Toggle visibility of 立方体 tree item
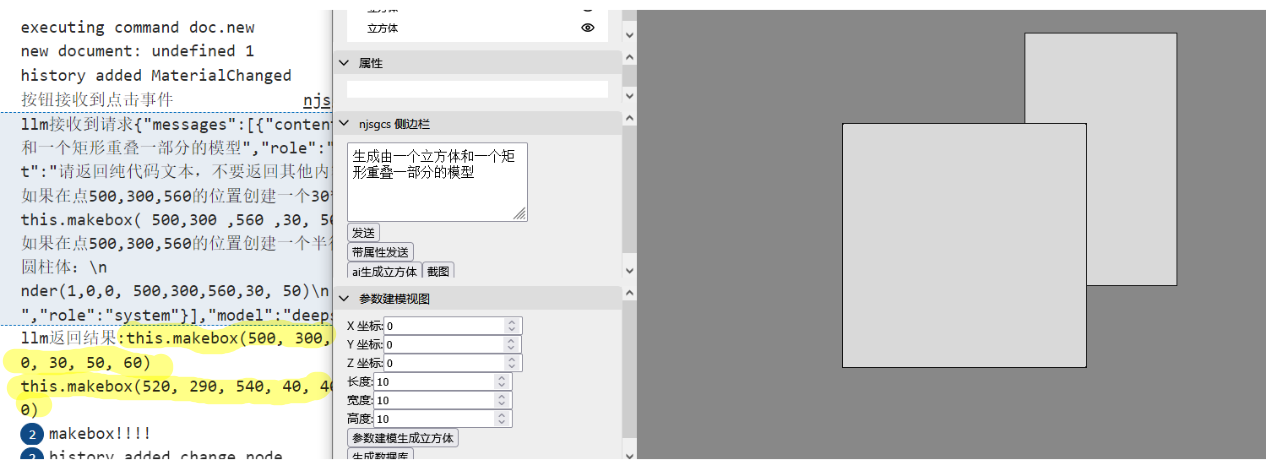This screenshot has height=467, width=1266. click(588, 28)
